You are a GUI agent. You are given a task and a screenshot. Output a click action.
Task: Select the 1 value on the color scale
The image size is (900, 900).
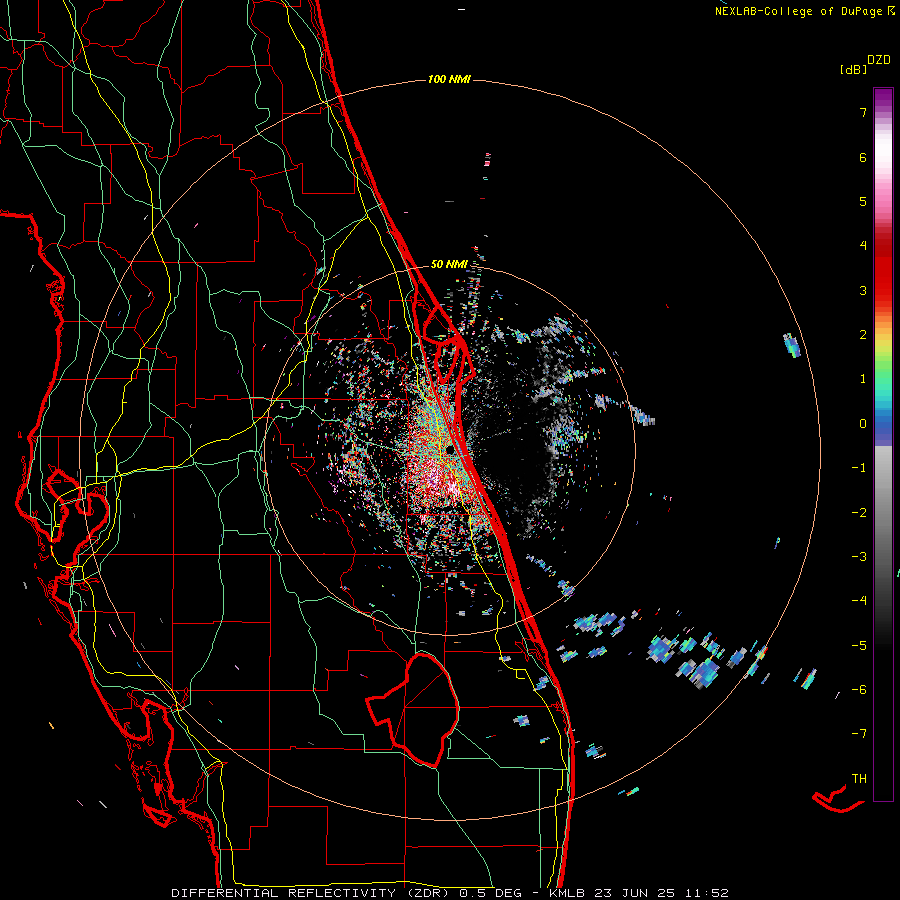click(863, 379)
